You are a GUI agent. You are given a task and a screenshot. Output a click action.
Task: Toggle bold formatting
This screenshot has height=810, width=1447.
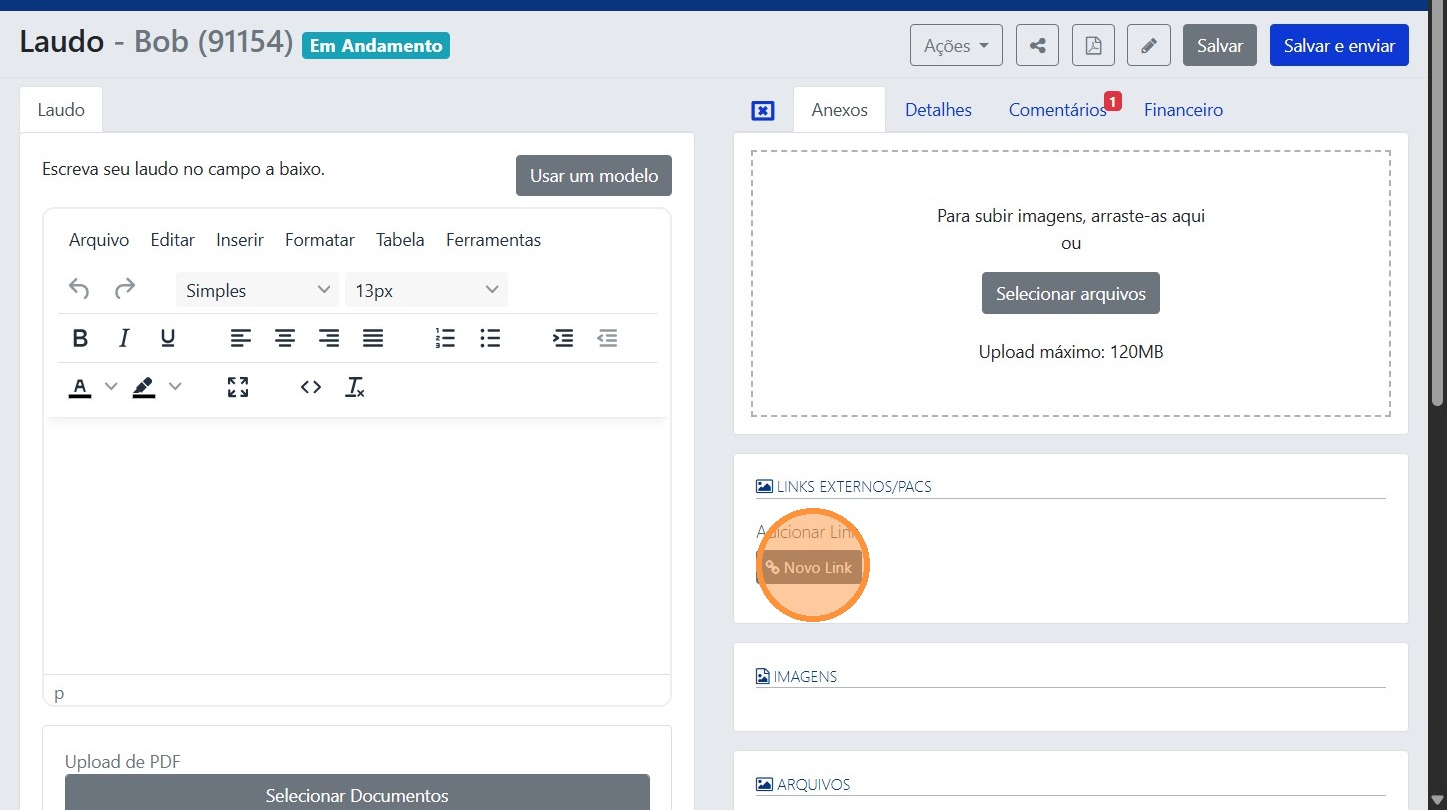click(x=81, y=338)
